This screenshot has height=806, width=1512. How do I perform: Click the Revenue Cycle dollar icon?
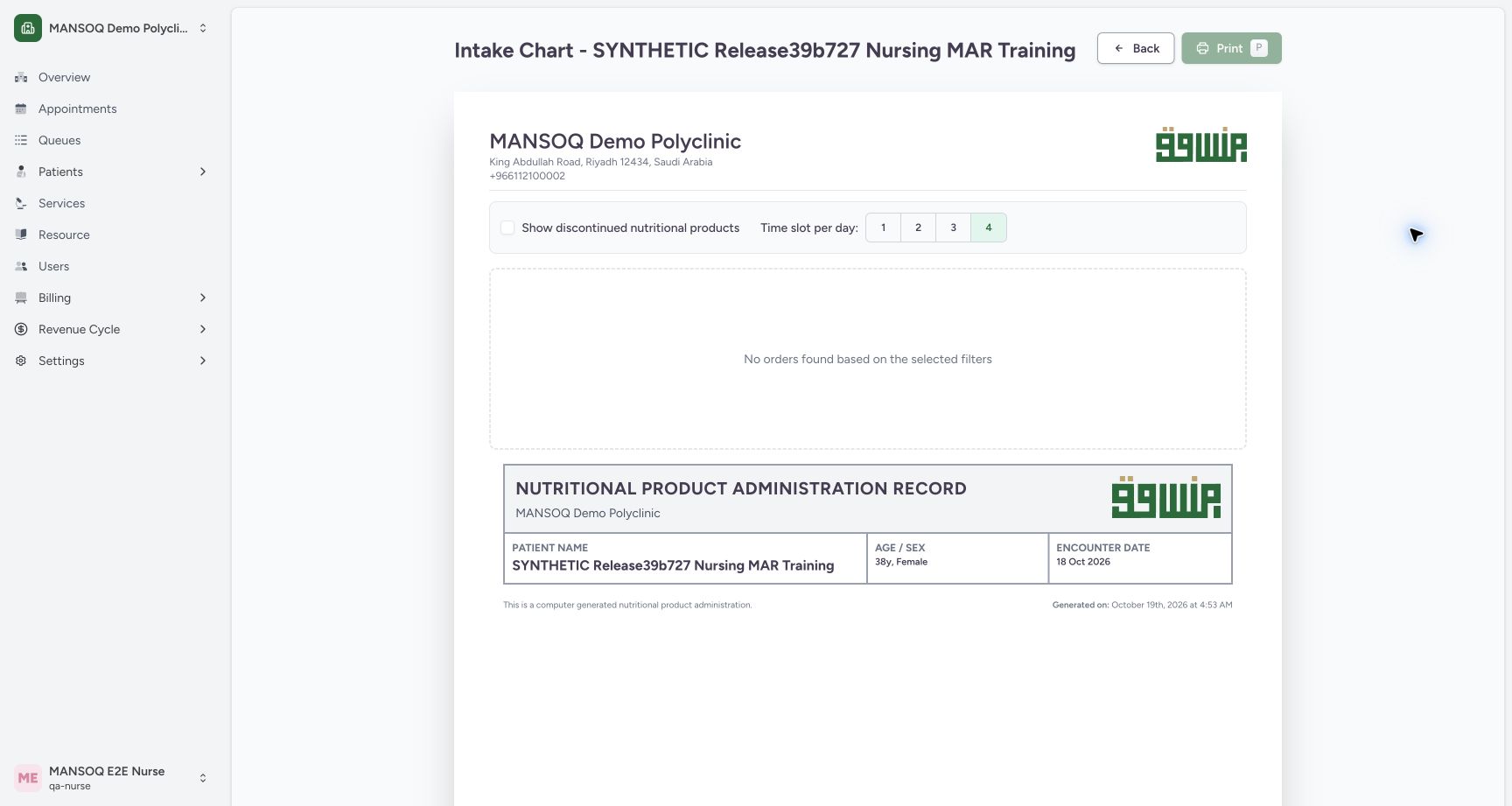(21, 329)
